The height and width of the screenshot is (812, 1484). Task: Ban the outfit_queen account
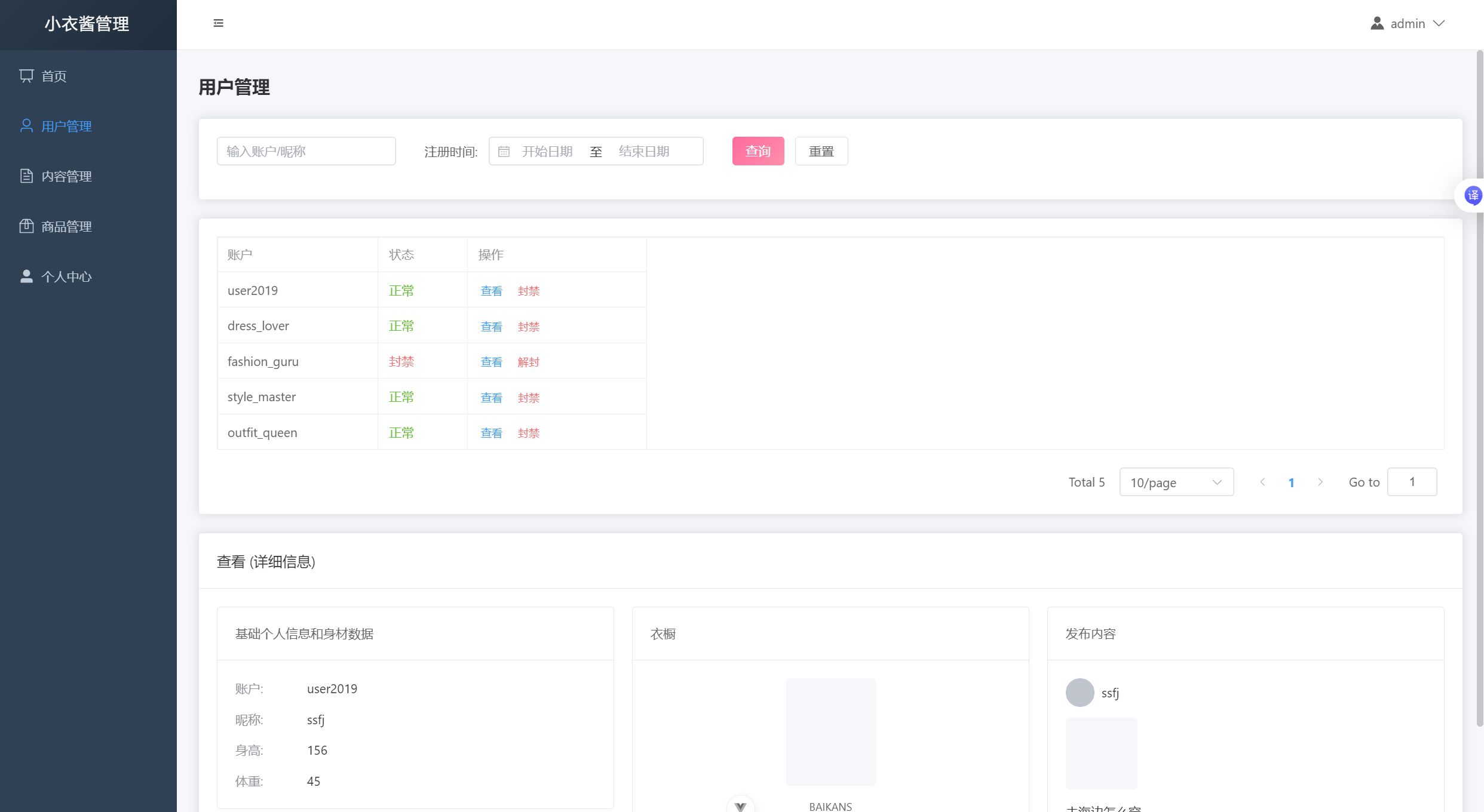(x=529, y=433)
